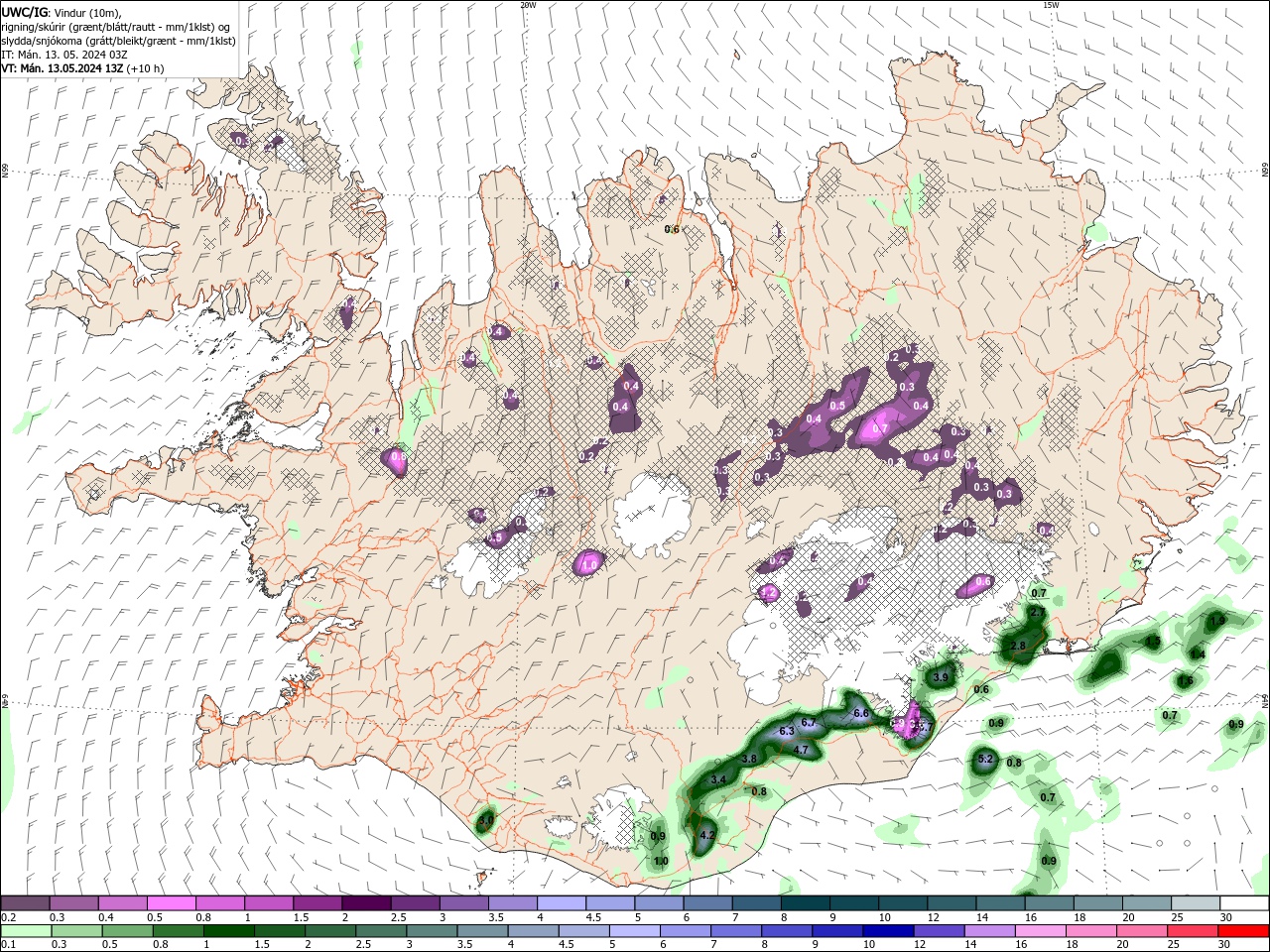
Task: Pick the deep blue 10 swatch in lower legend
Action: [x=888, y=931]
